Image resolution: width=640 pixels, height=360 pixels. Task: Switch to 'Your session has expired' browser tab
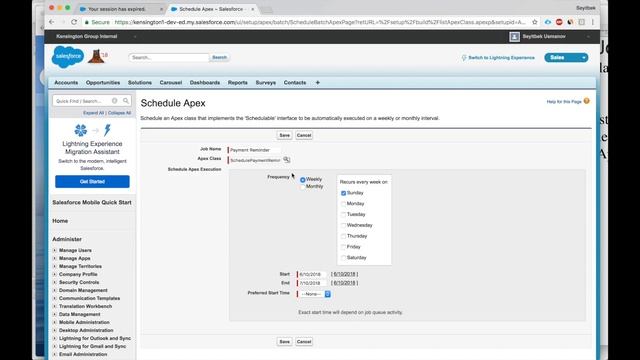coord(121,9)
